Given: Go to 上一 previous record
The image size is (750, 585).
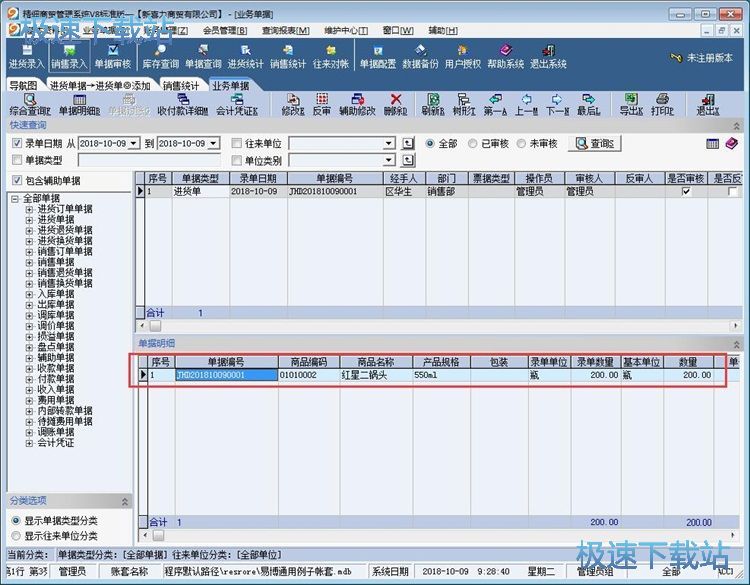Looking at the screenshot, I should point(526,105).
